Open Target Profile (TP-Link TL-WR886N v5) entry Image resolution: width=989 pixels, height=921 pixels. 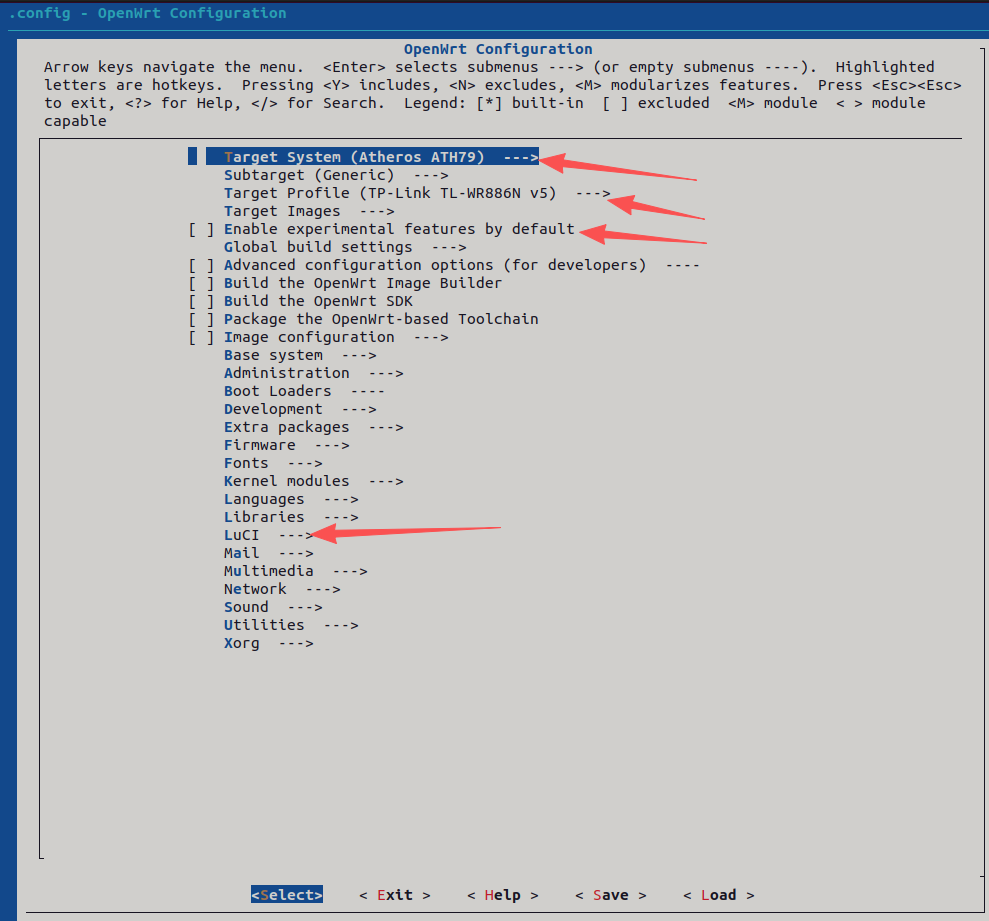coord(417,193)
